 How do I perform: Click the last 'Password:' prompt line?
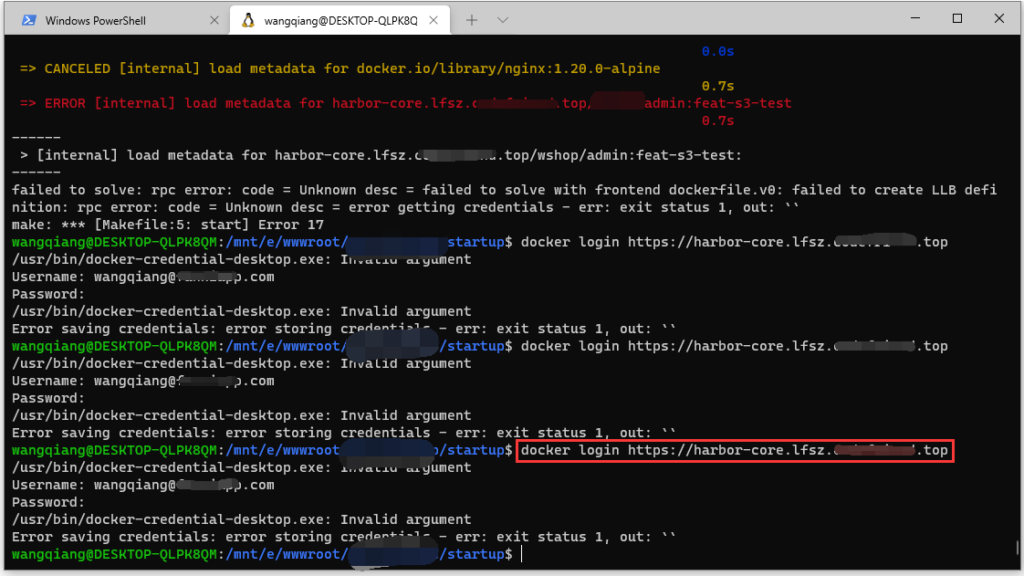tap(35, 502)
